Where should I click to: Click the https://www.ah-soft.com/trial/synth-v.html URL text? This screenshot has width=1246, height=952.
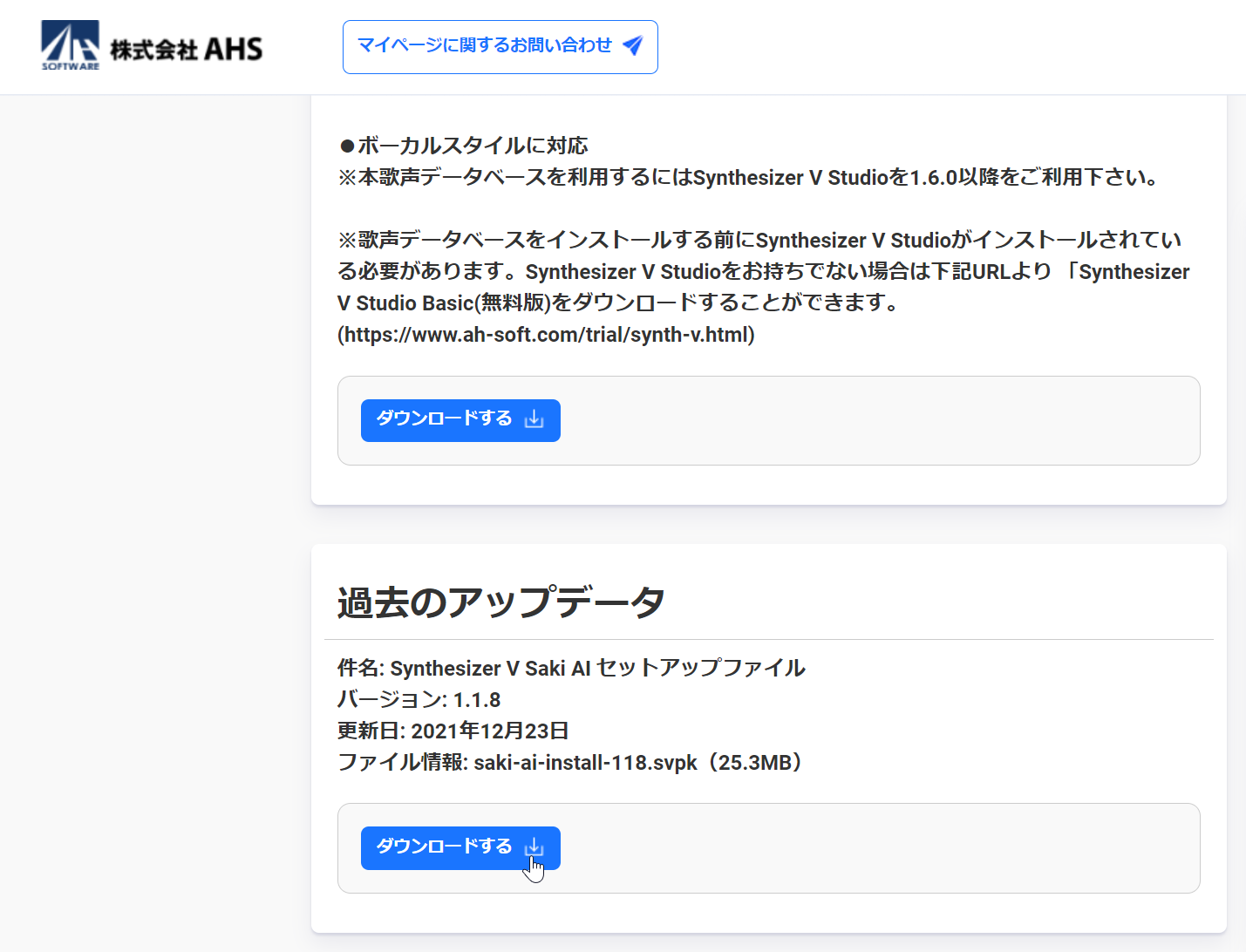point(546,335)
